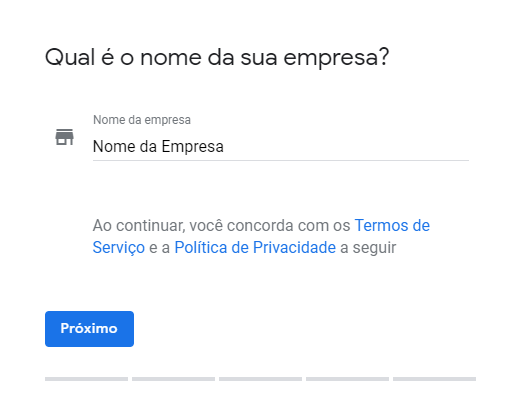
Task: Open the 'Termos de' link on the first line
Action: point(392,225)
